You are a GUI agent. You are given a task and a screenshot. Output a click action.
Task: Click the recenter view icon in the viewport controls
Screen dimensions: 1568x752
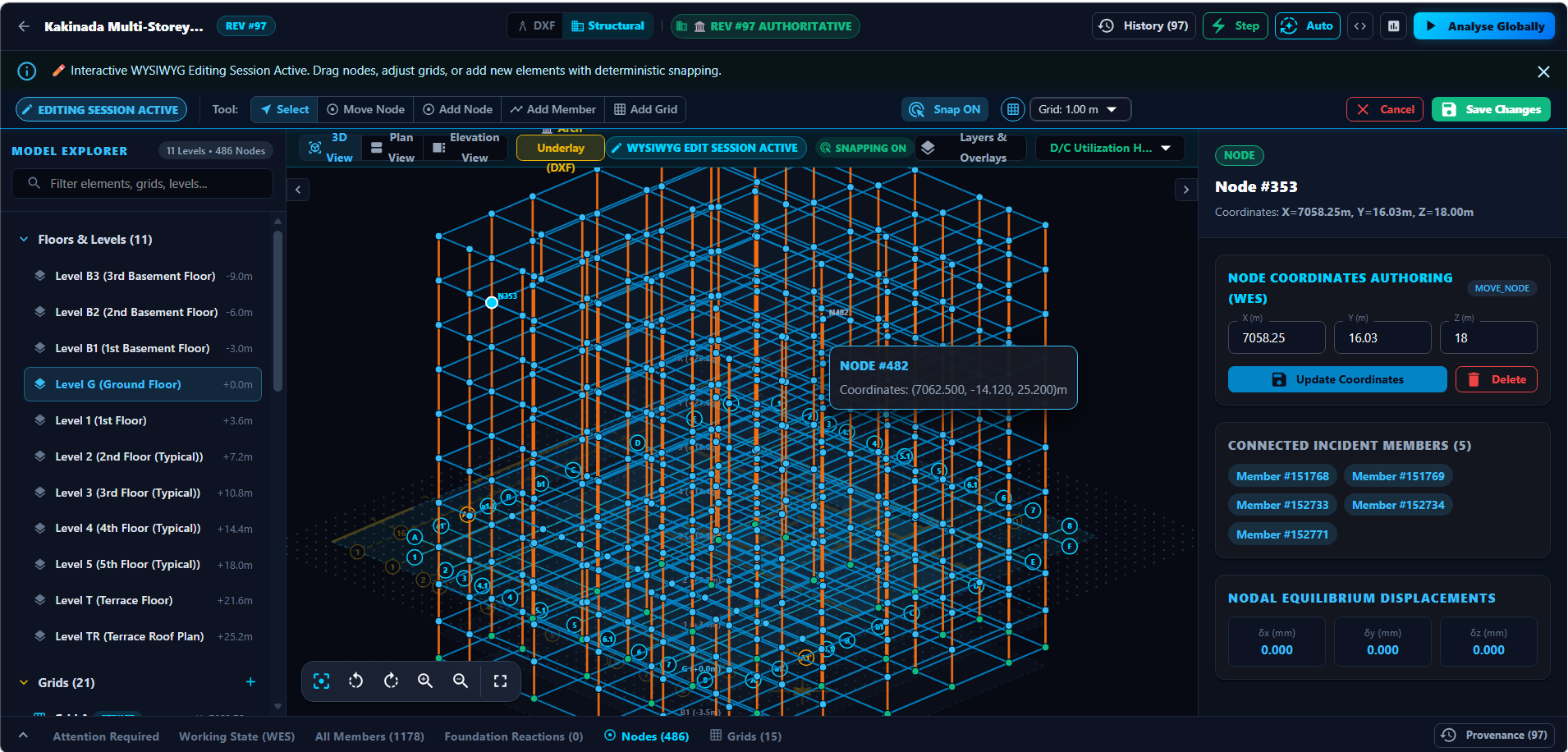[322, 681]
